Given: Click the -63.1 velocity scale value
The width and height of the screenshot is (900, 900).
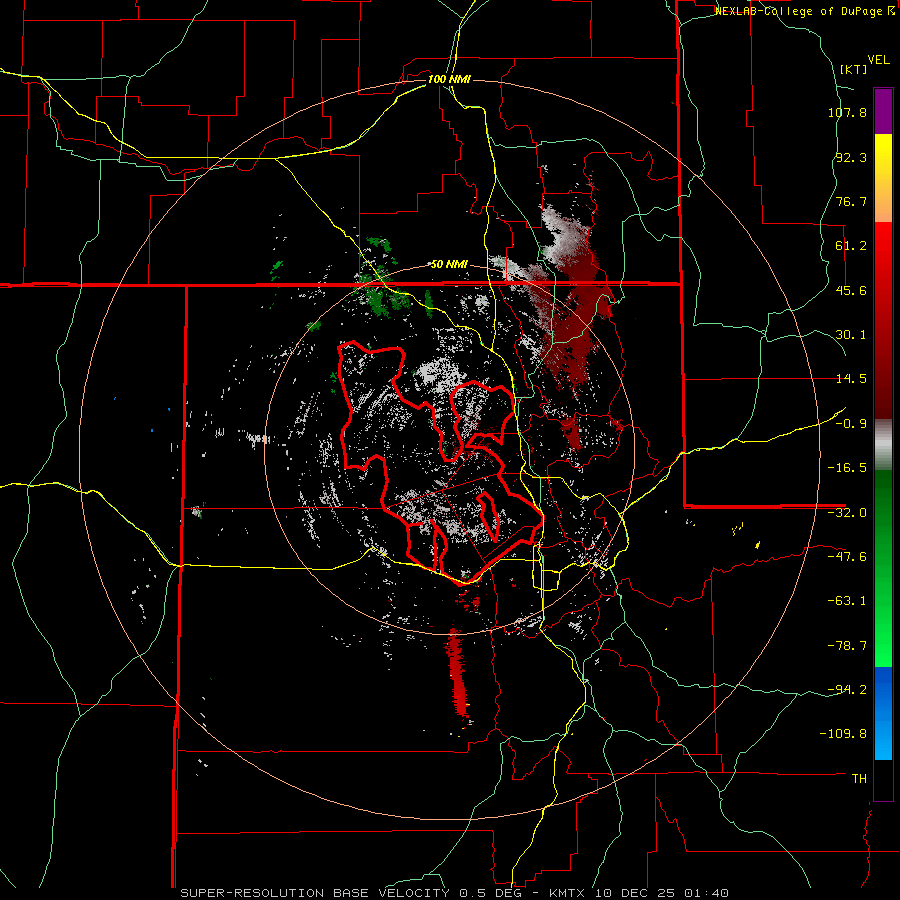Looking at the screenshot, I should tap(847, 601).
